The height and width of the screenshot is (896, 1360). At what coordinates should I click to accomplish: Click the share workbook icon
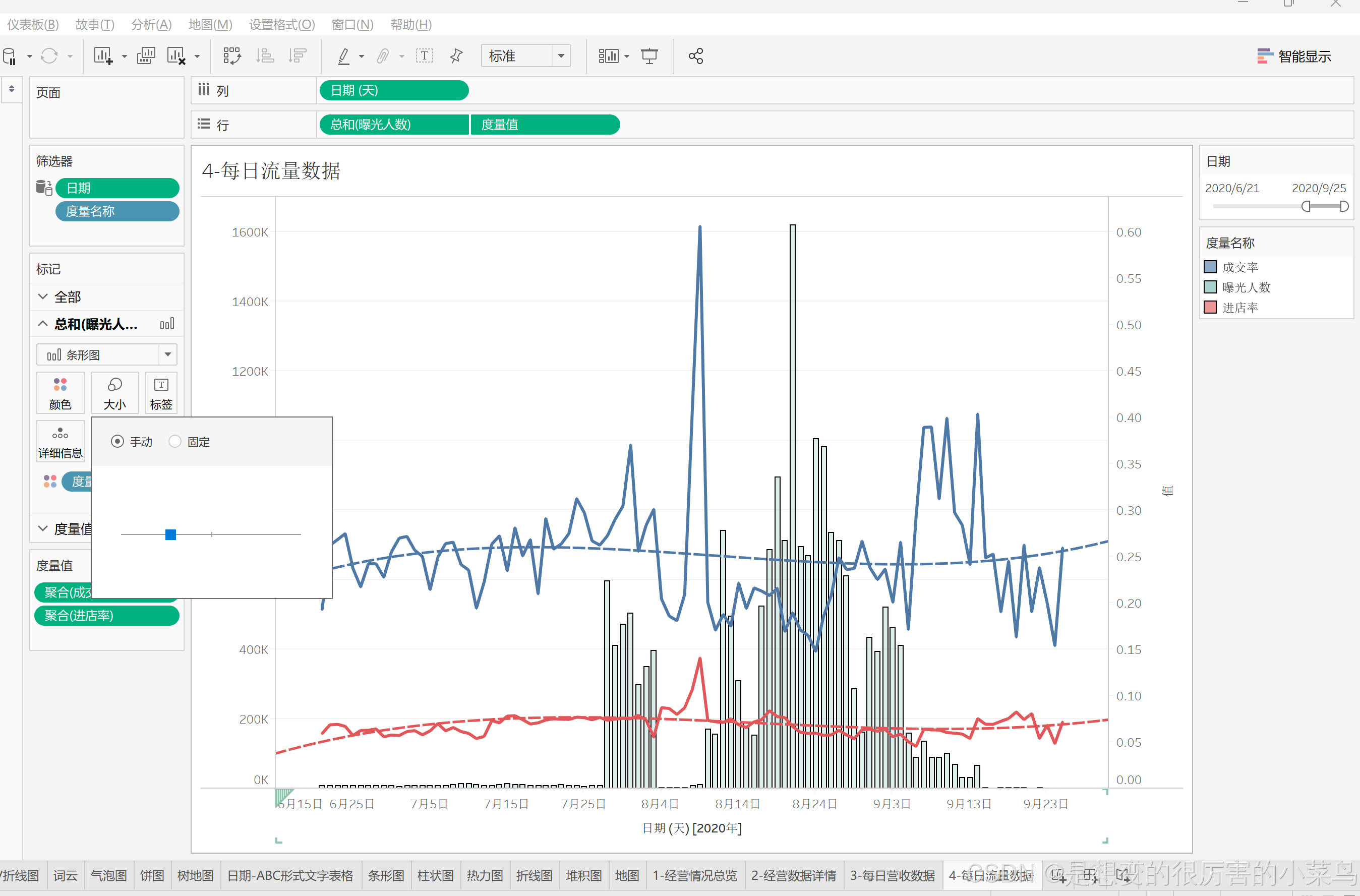click(695, 56)
